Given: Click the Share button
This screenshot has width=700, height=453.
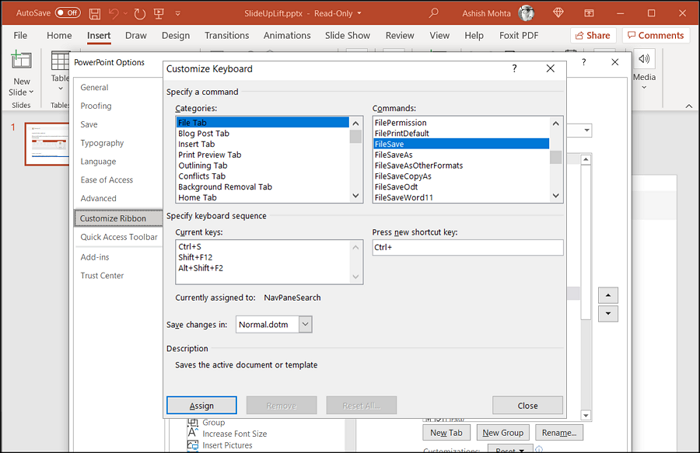Looking at the screenshot, I should coord(593,35).
